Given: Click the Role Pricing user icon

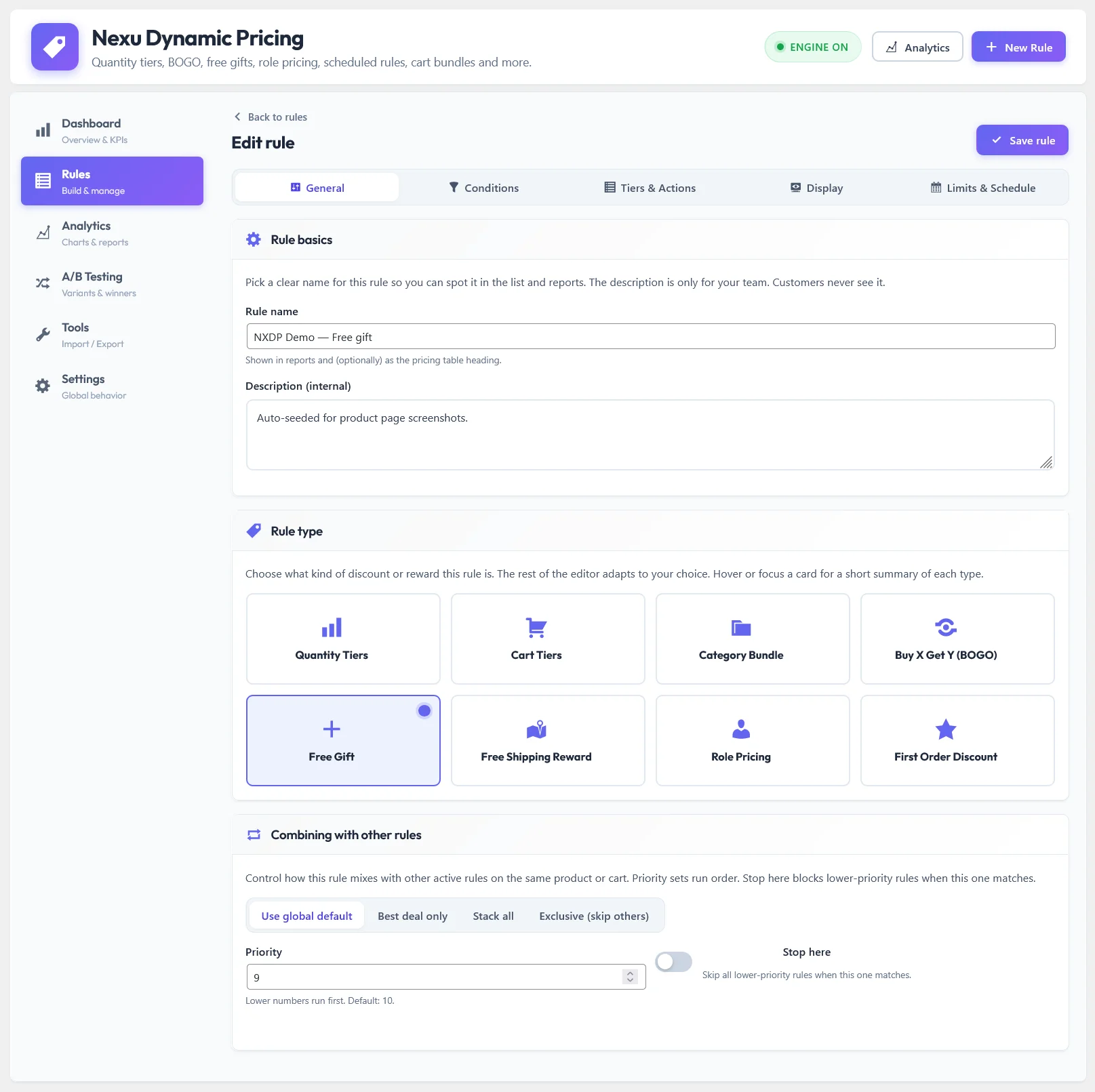Looking at the screenshot, I should pyautogui.click(x=741, y=729).
